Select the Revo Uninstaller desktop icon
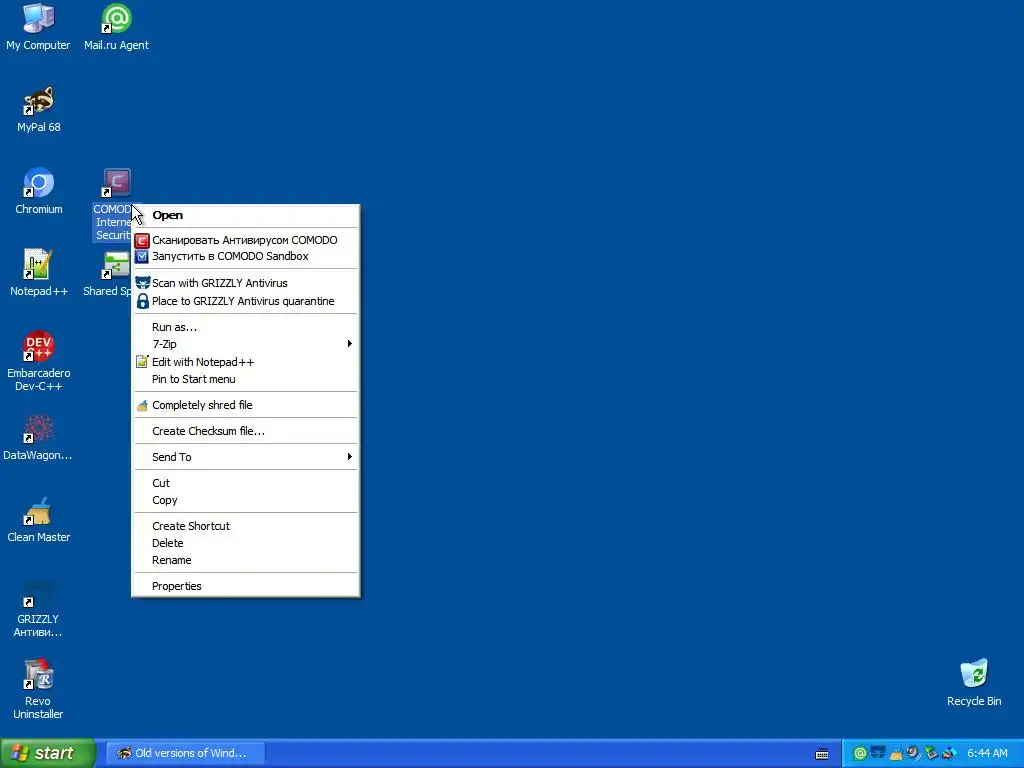1024x768 pixels. 38,690
